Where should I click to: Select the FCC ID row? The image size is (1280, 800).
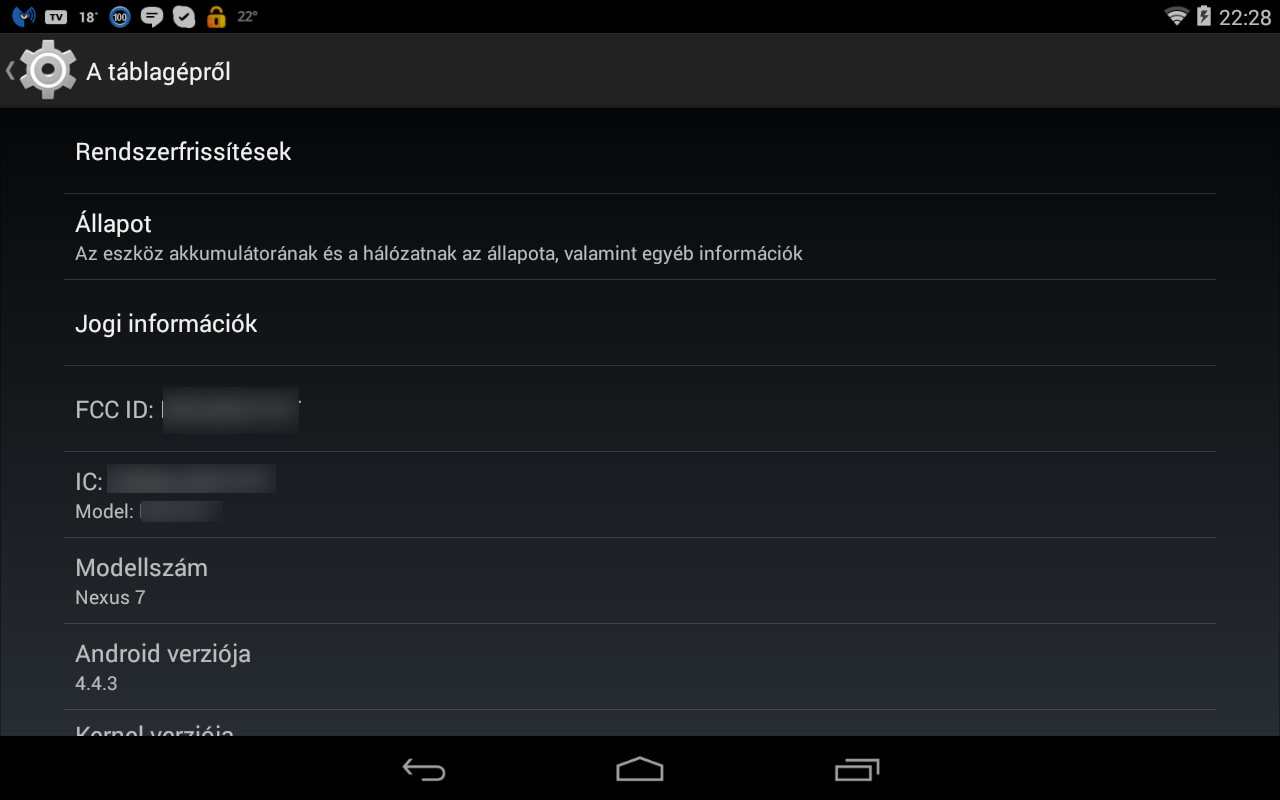[640, 409]
